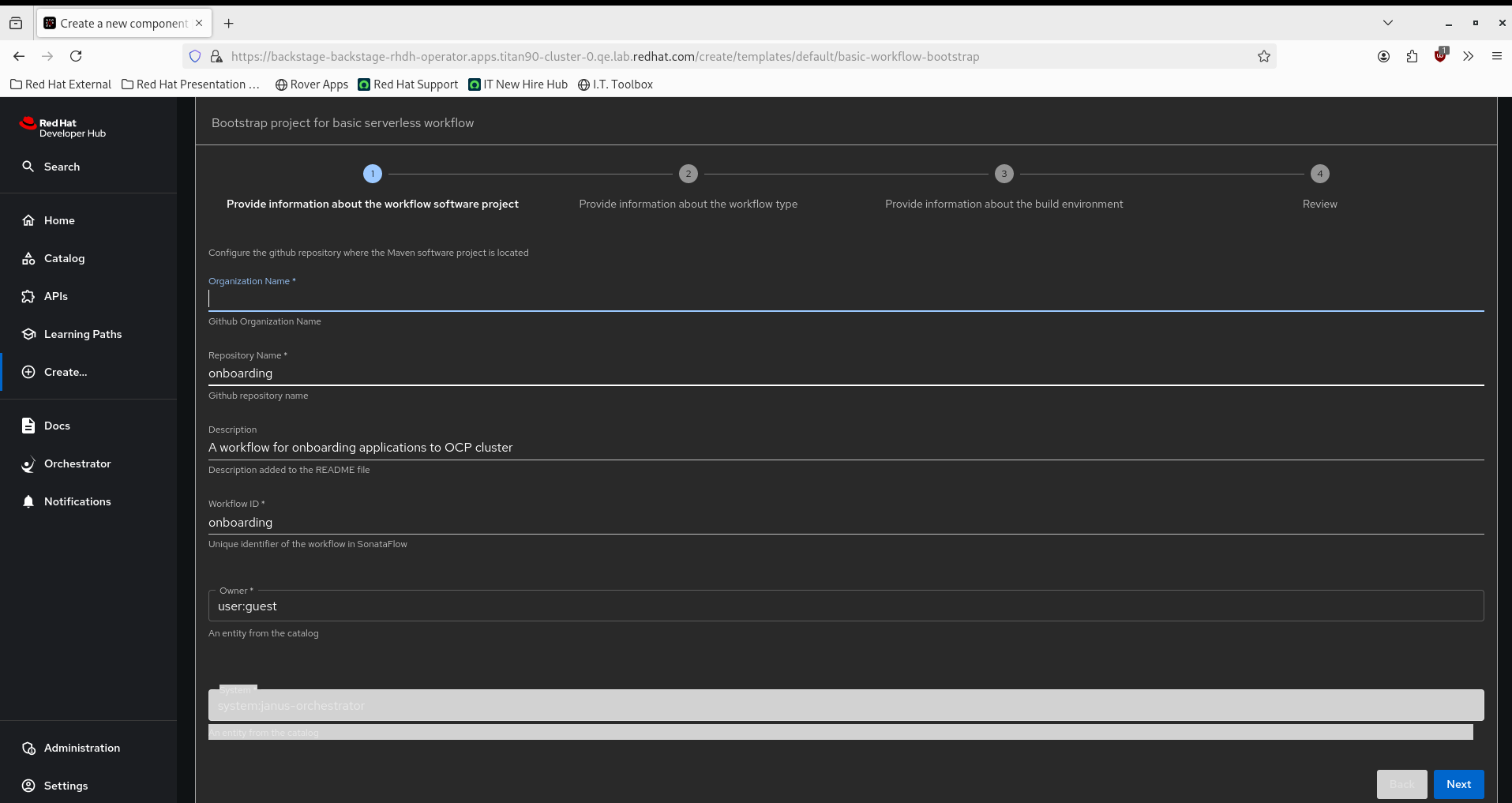Open the recent browsing view icon
Screen dimensions: 1512x803
pyautogui.click(x=16, y=23)
